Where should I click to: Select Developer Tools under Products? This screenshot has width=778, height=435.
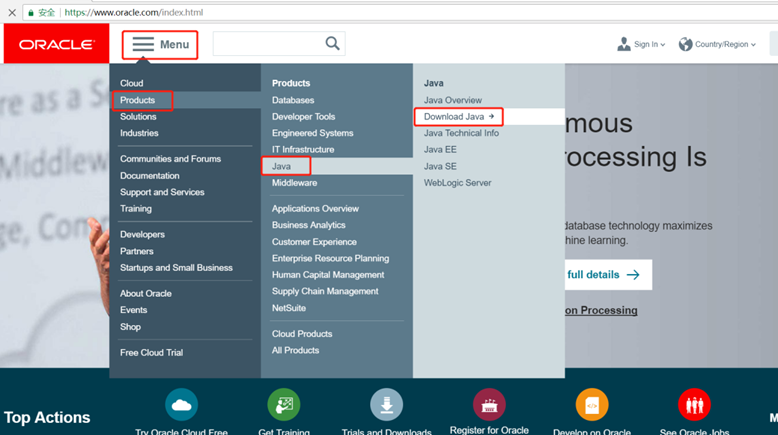[303, 117]
